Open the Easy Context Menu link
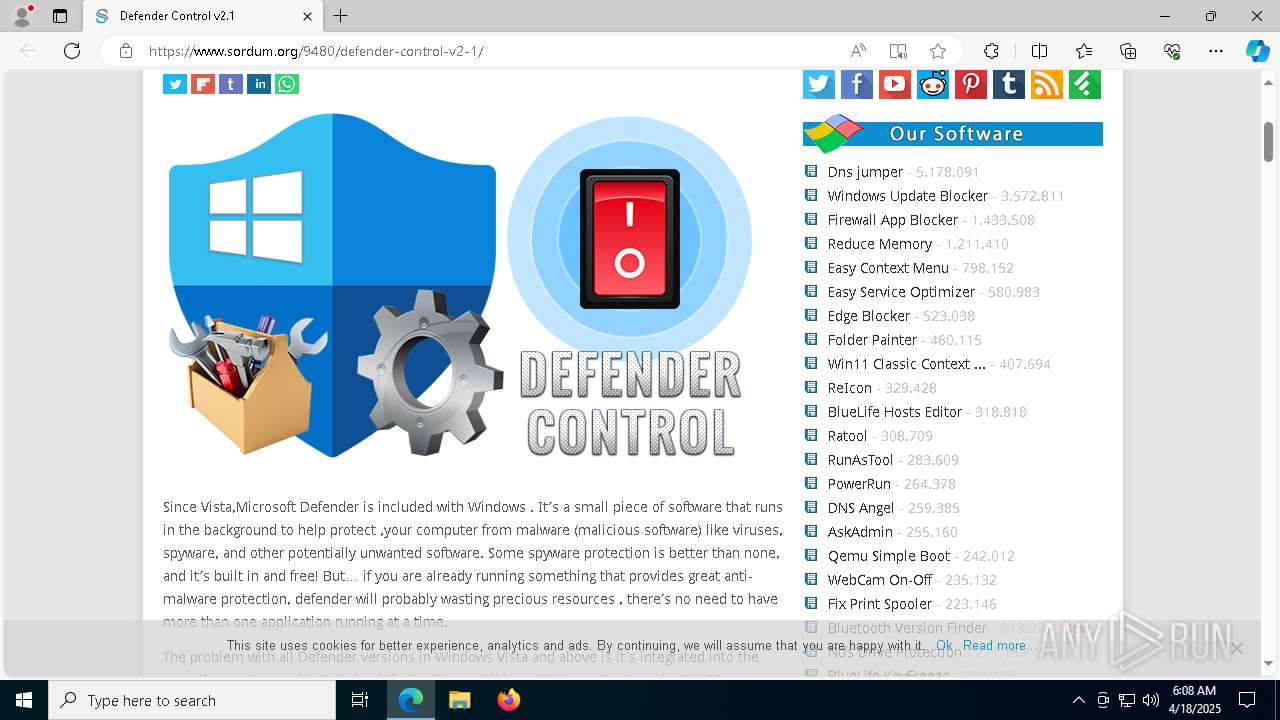The width and height of the screenshot is (1280, 720). pyautogui.click(x=888, y=268)
